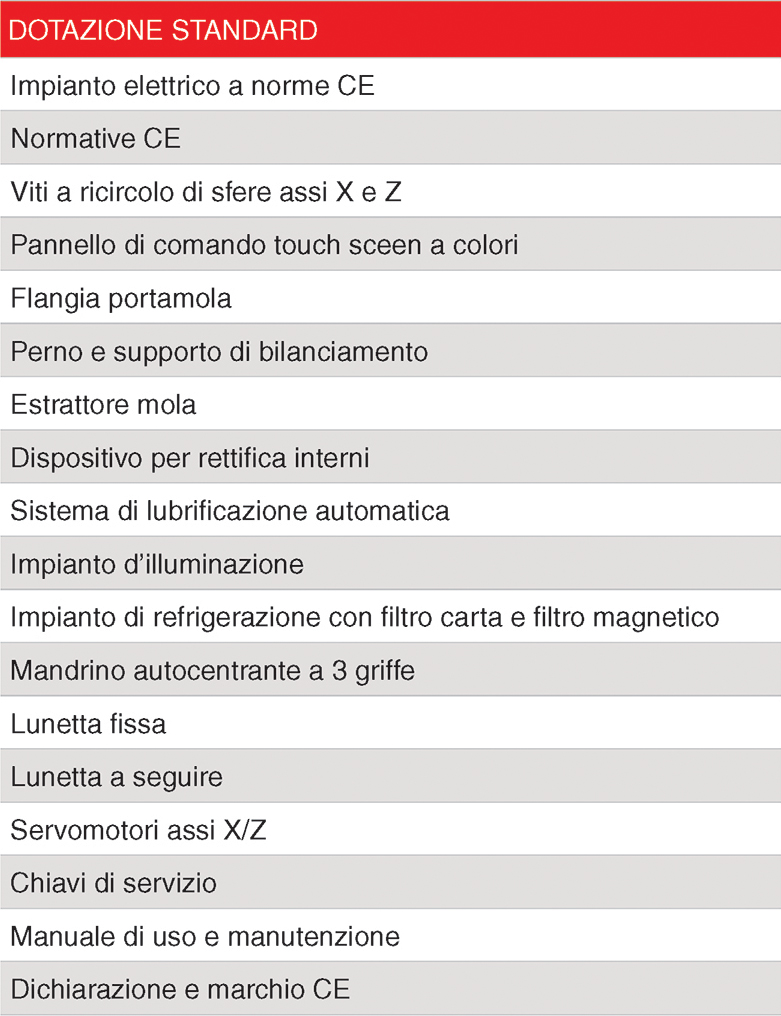This screenshot has height=1016, width=781.
Task: Click the Normative CE row
Action: [x=390, y=137]
